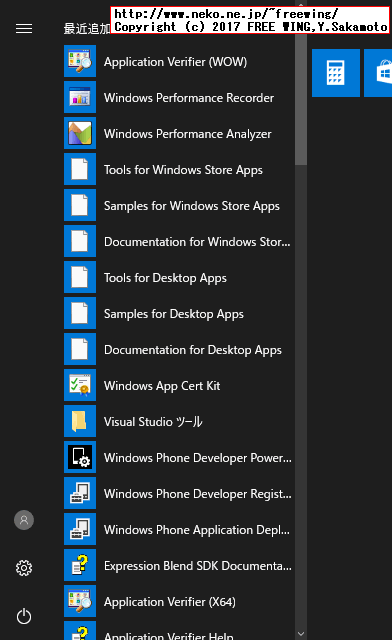Viewport: 392px width, 640px height.
Task: Open Windows Performance Analyzer by its label
Action: point(187,134)
